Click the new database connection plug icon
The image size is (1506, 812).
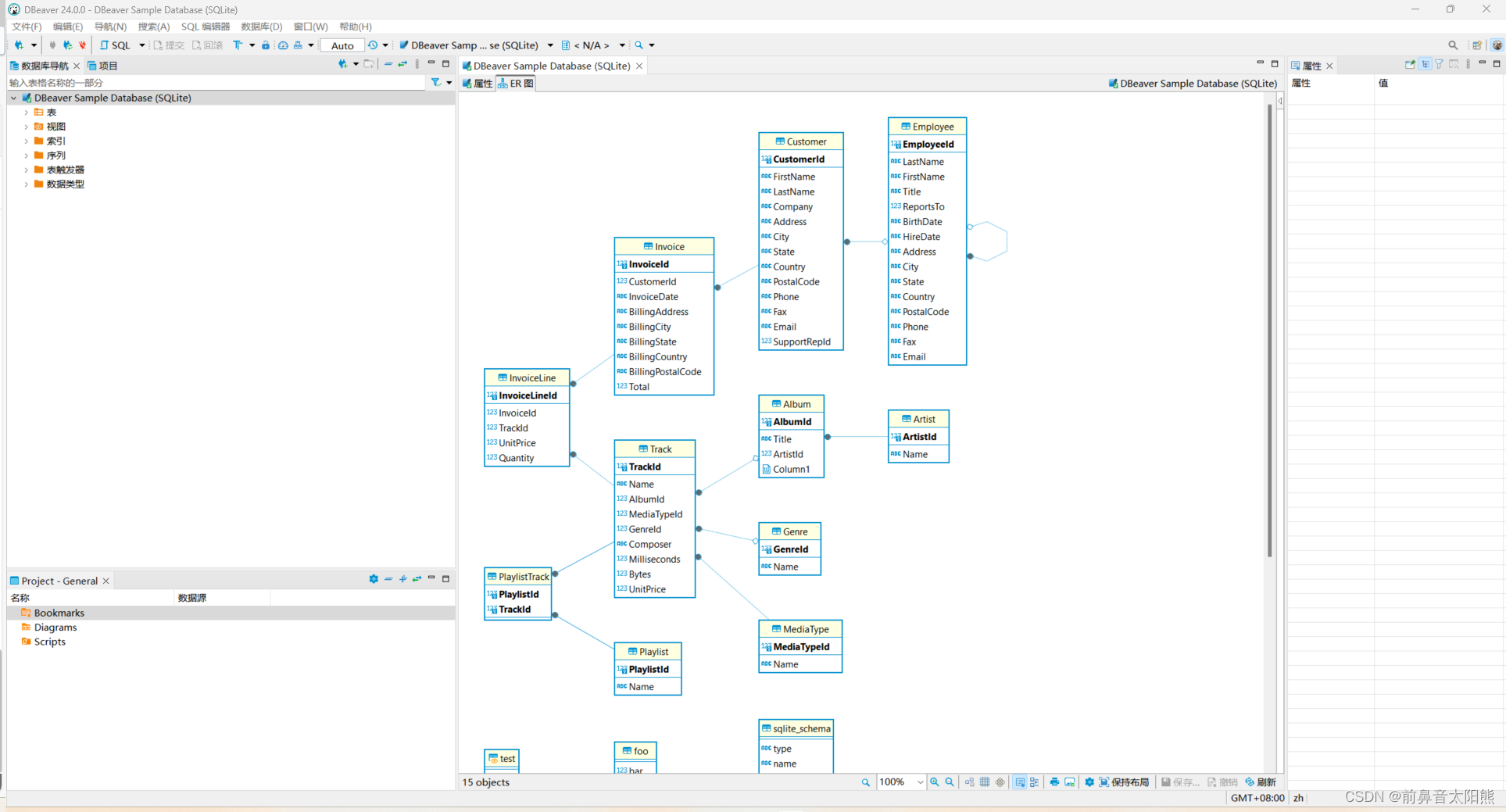click(19, 45)
